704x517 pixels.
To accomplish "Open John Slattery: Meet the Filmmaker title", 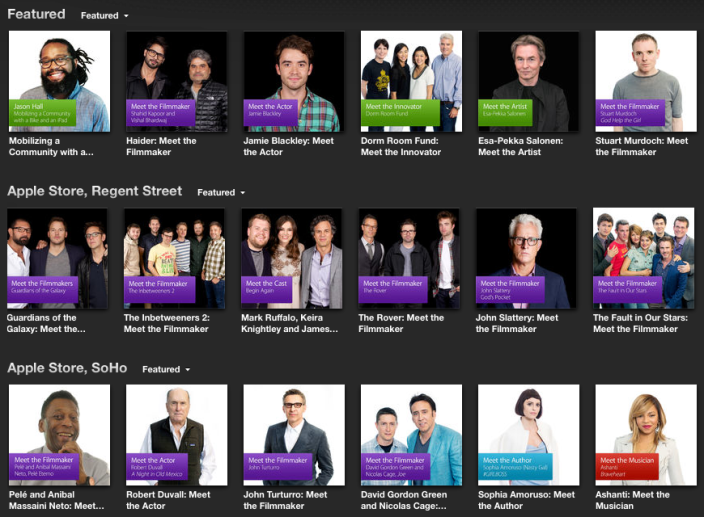I will (517, 323).
